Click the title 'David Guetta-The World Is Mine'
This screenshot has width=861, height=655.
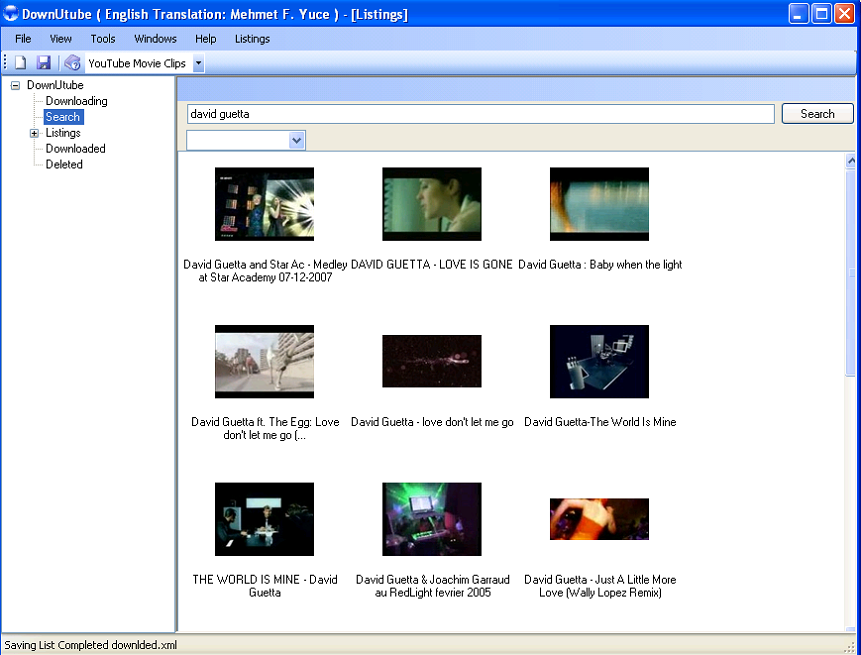tap(600, 422)
